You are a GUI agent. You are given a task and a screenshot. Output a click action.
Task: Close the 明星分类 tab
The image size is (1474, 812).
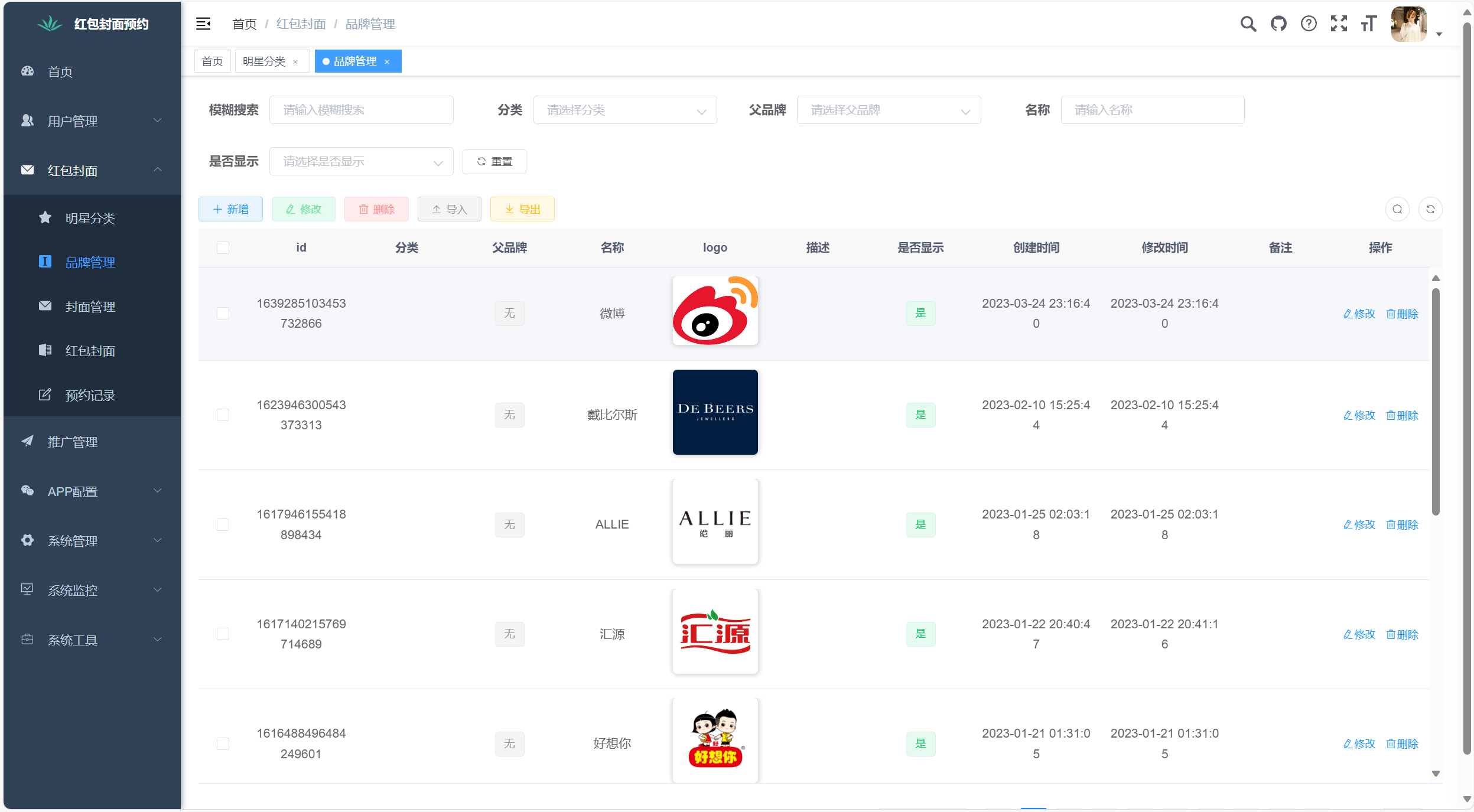(x=295, y=62)
